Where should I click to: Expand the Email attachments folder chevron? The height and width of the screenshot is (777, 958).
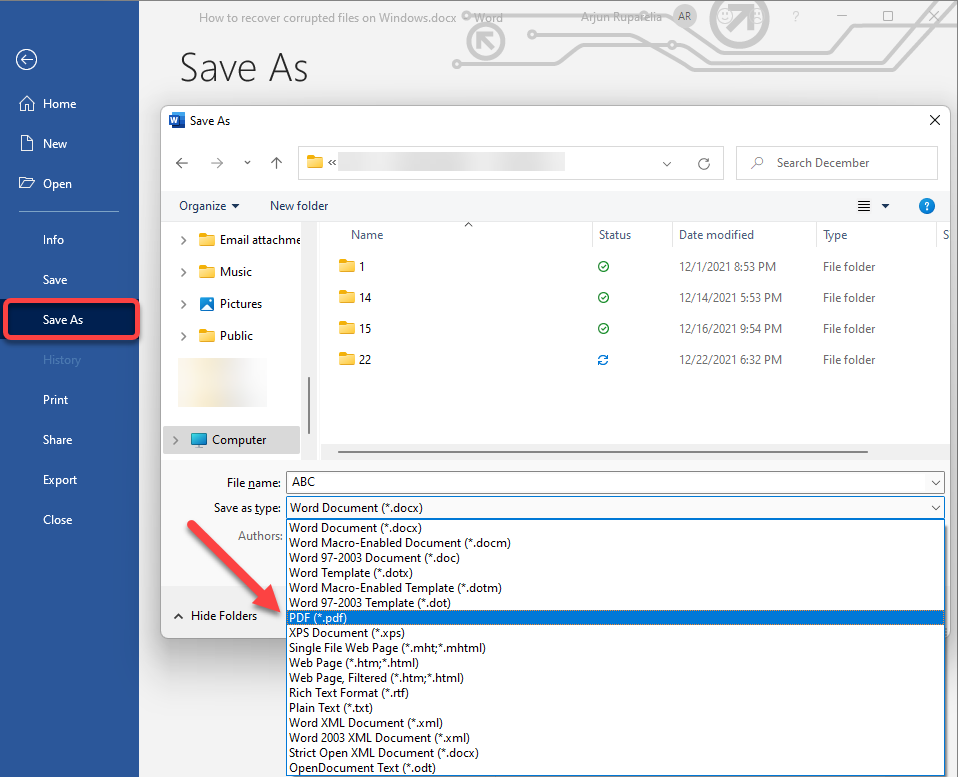[x=183, y=239]
